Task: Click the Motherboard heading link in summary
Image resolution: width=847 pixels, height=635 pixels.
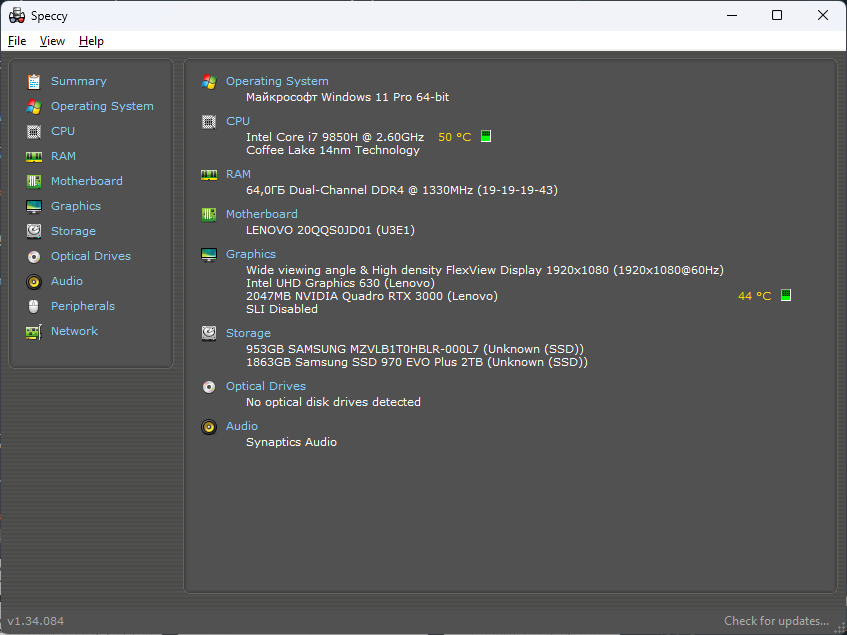Action: (x=261, y=214)
